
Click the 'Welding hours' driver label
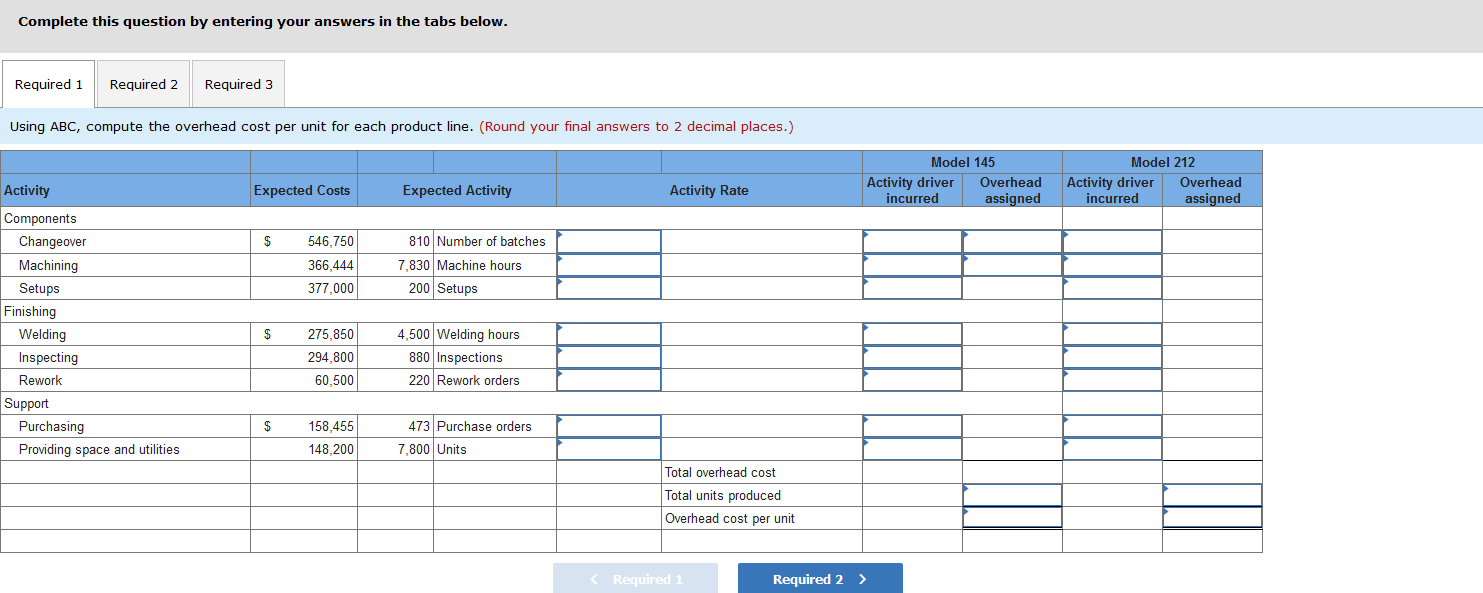pyautogui.click(x=478, y=334)
